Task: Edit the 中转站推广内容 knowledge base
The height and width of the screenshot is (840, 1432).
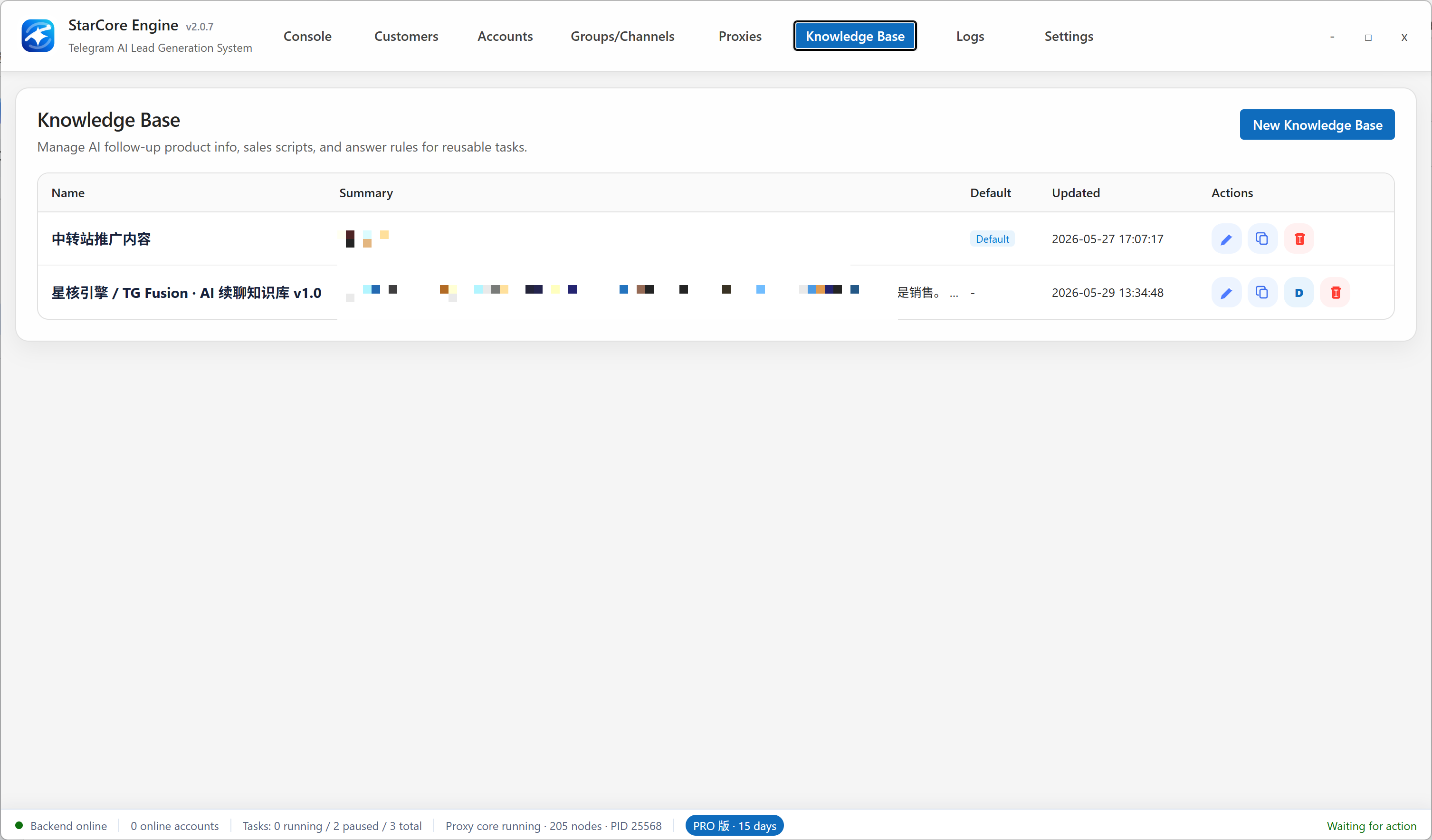Action: (1226, 239)
